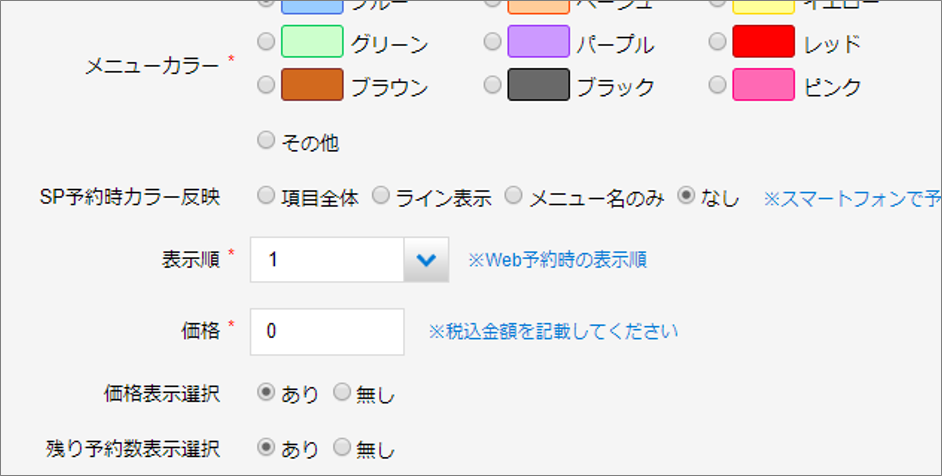Viewport: 942px width, 476px height.
Task: Click the light green color swatch
Action: pos(312,42)
